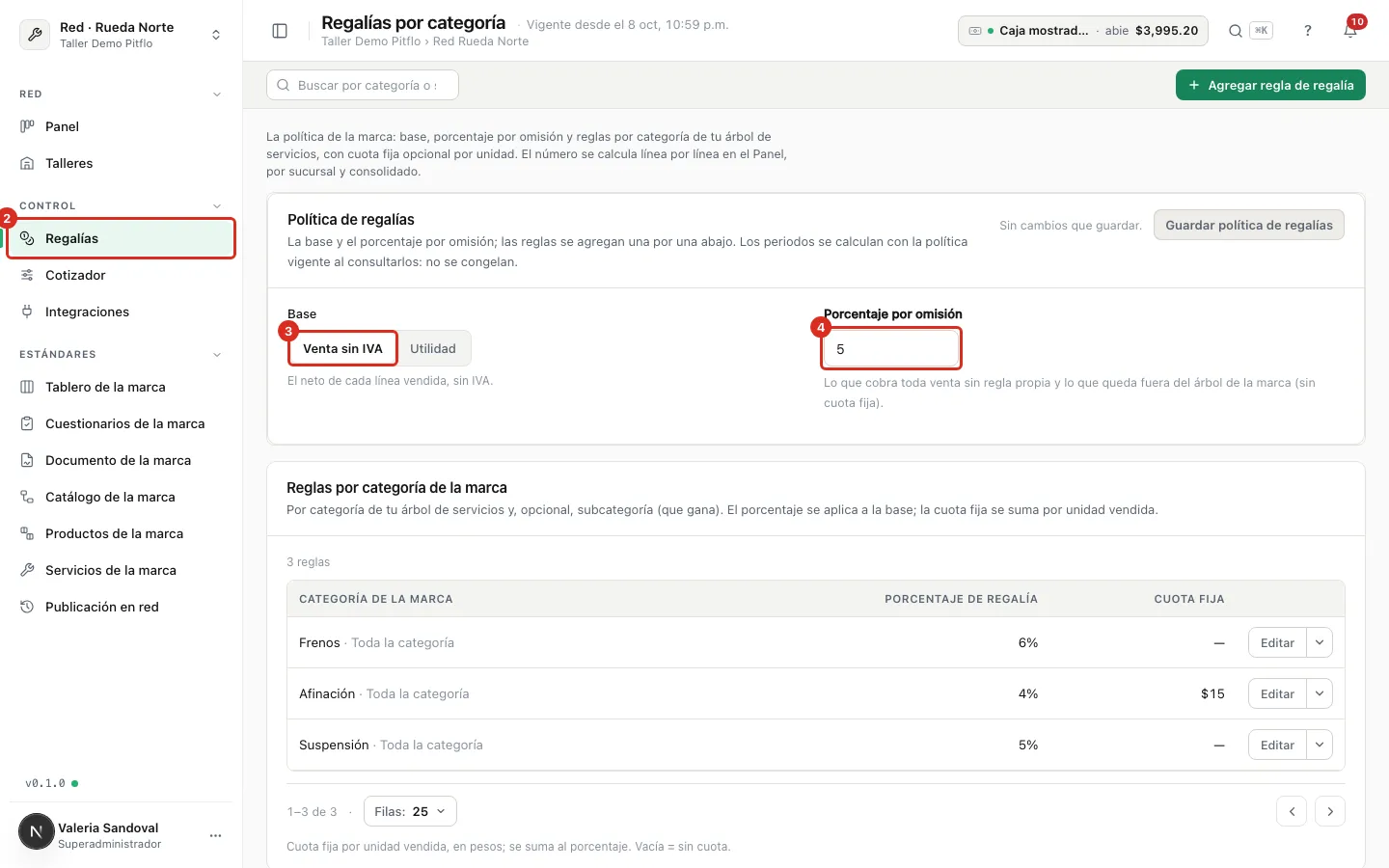This screenshot has height=868, width=1389.
Task: Collapse the ESTÁNDARES sidebar section
Action: click(217, 355)
